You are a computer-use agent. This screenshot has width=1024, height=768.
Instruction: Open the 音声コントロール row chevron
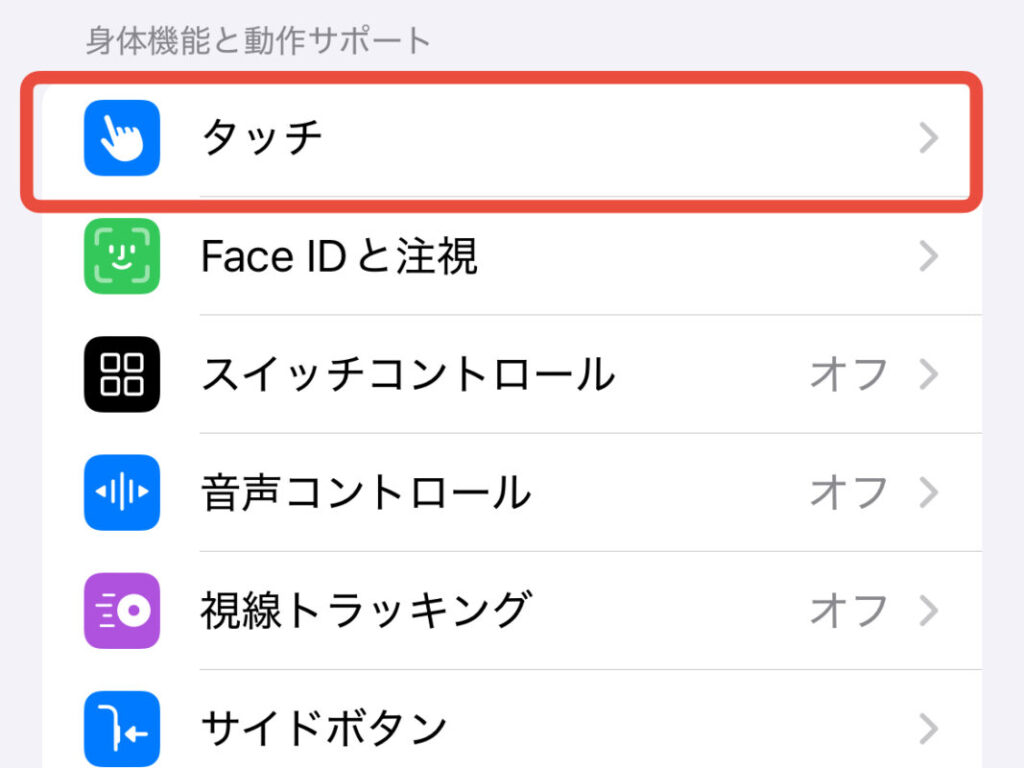click(928, 493)
